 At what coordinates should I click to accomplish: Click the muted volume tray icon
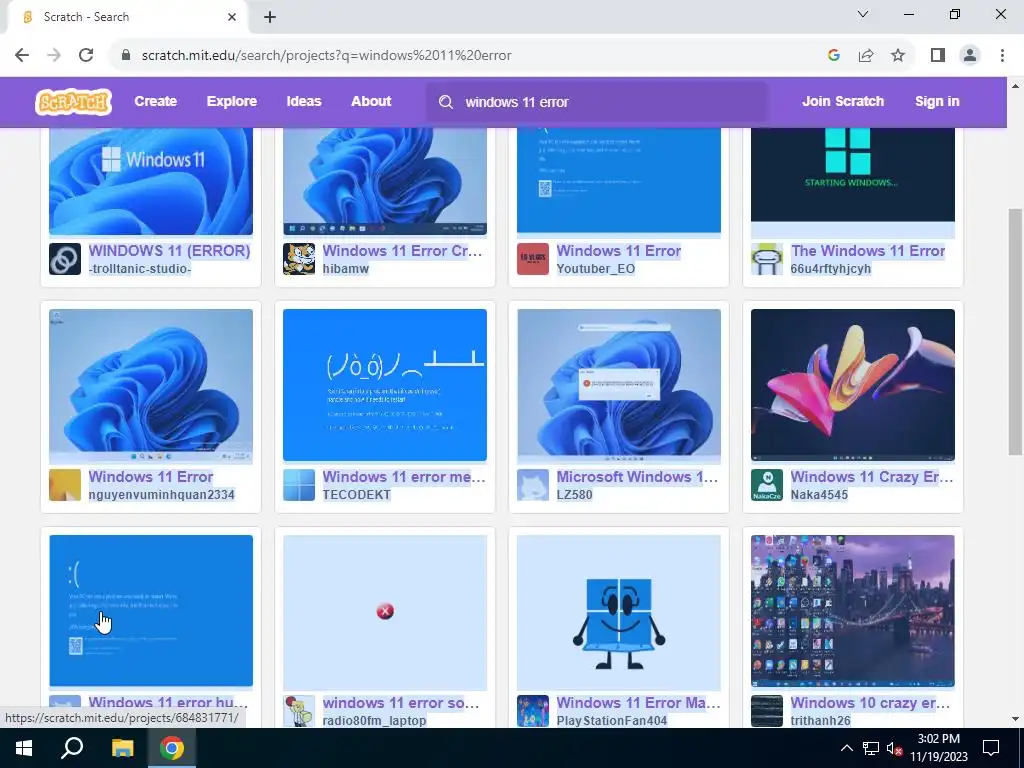point(894,748)
